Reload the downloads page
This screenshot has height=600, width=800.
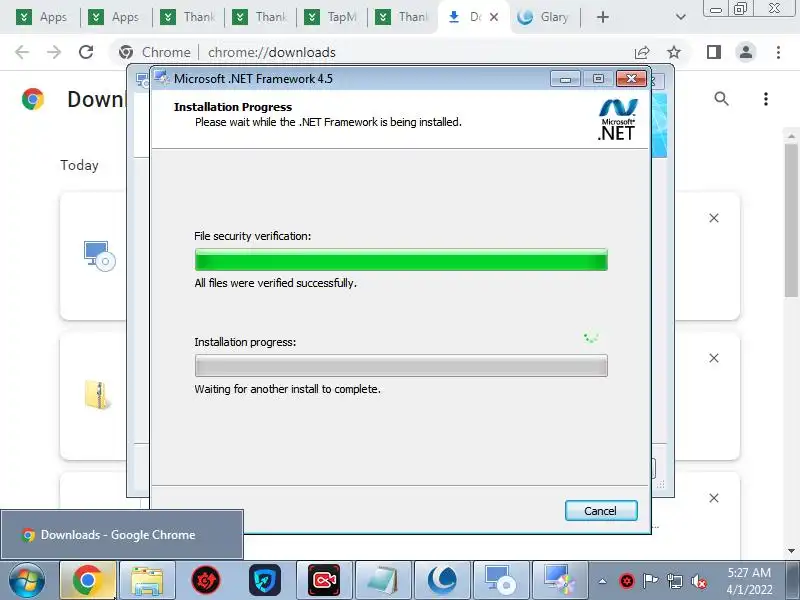(86, 52)
